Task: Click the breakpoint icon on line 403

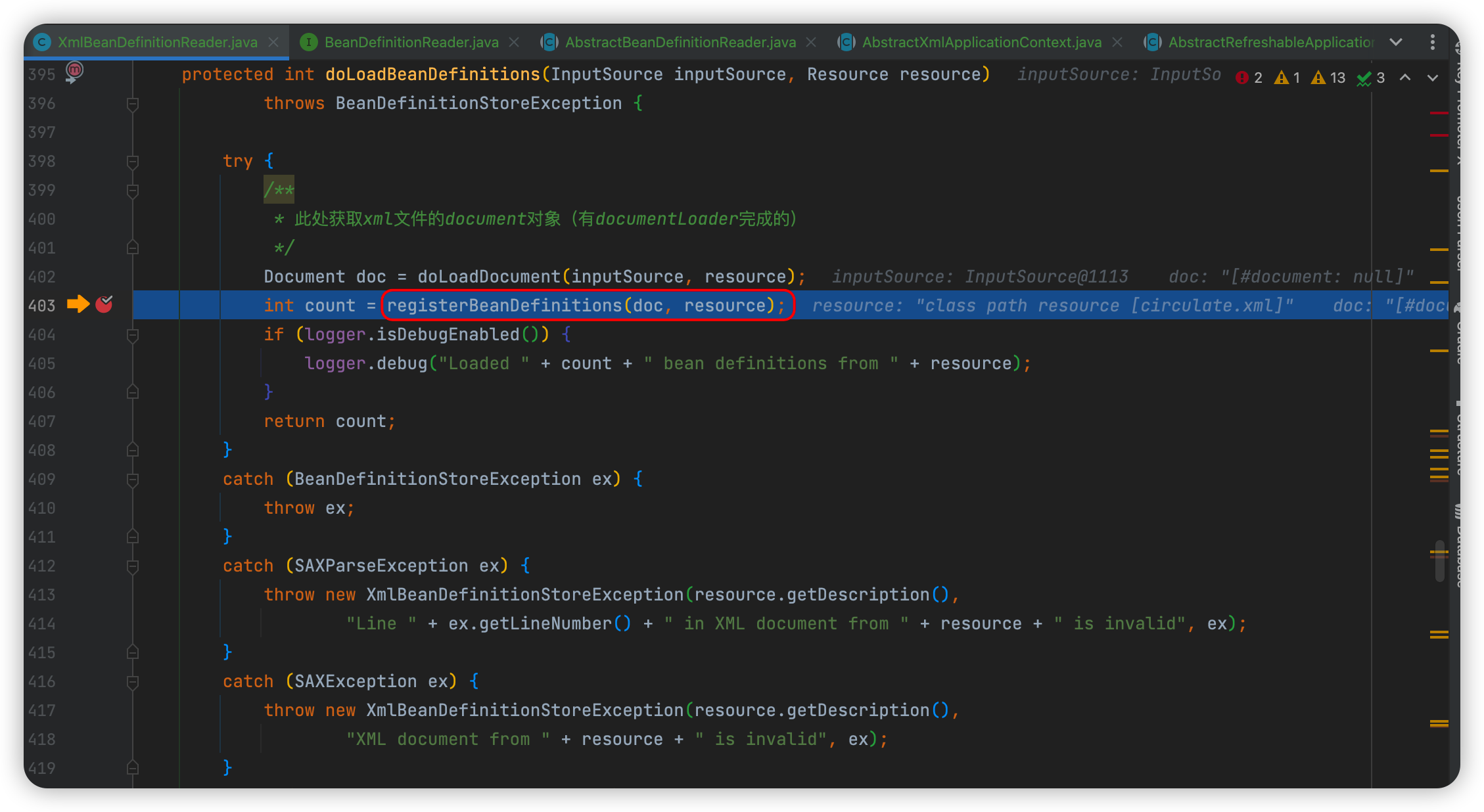Action: pyautogui.click(x=104, y=304)
